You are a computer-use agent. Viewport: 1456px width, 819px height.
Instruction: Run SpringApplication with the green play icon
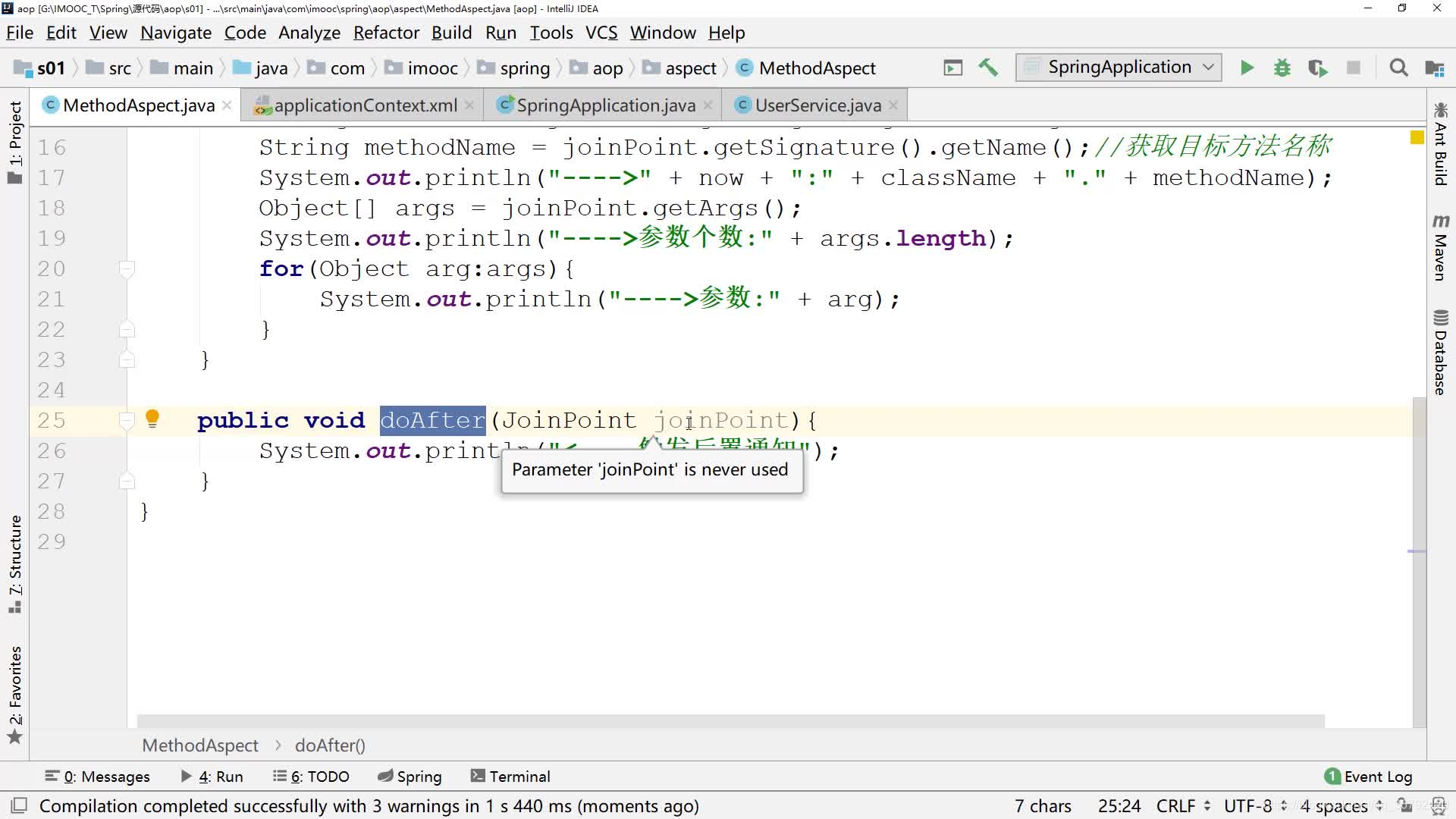[x=1247, y=68]
